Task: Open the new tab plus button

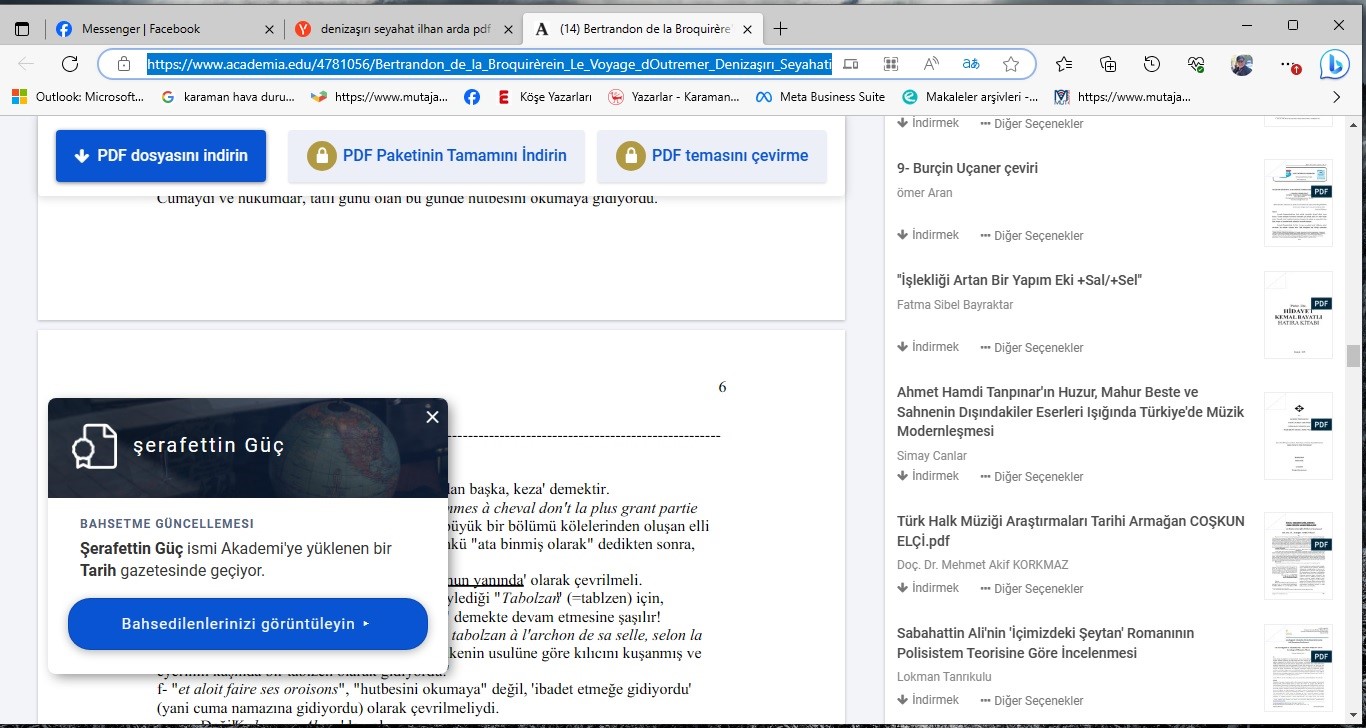Action: (x=781, y=29)
